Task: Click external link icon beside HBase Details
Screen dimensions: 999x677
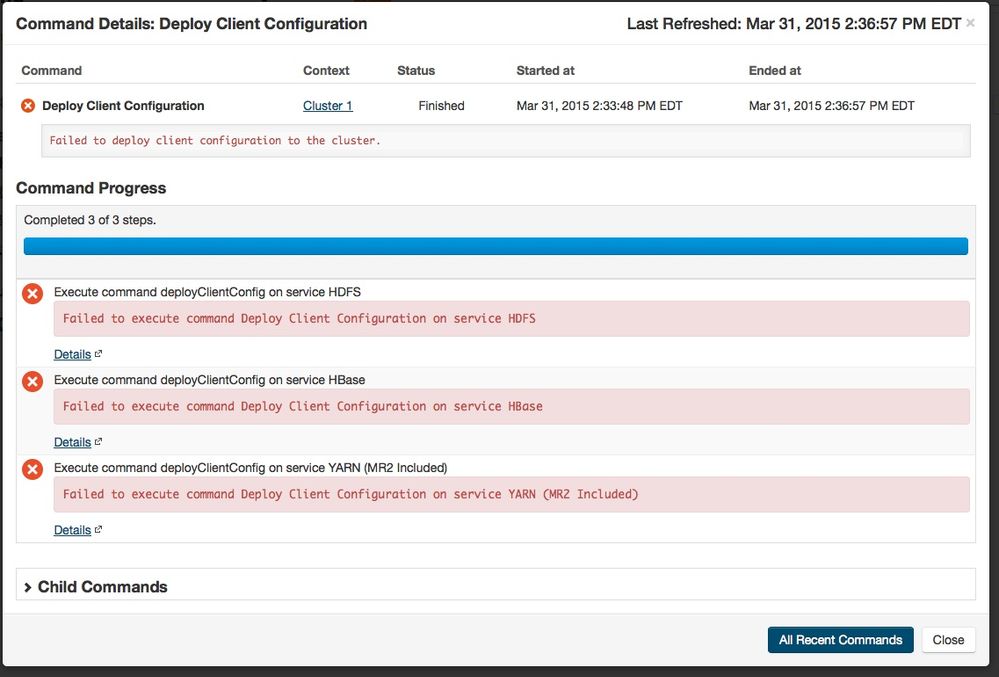Action: 98,442
